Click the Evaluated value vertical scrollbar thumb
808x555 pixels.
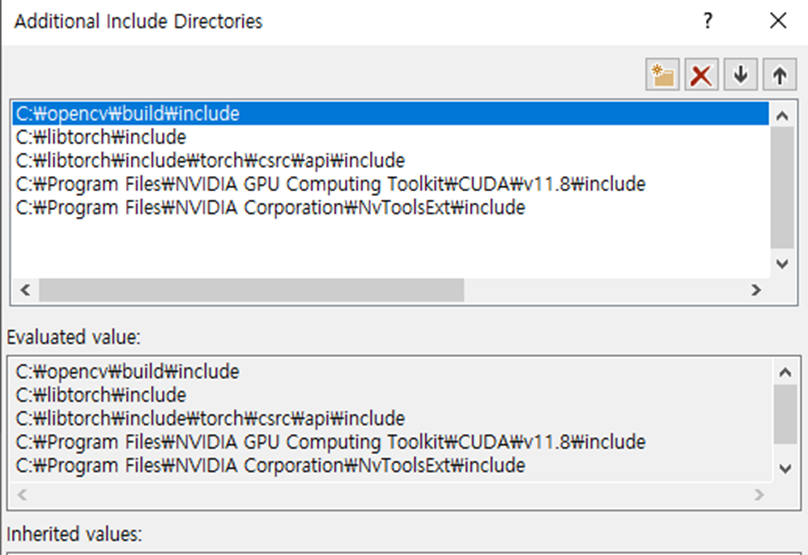tap(785, 414)
